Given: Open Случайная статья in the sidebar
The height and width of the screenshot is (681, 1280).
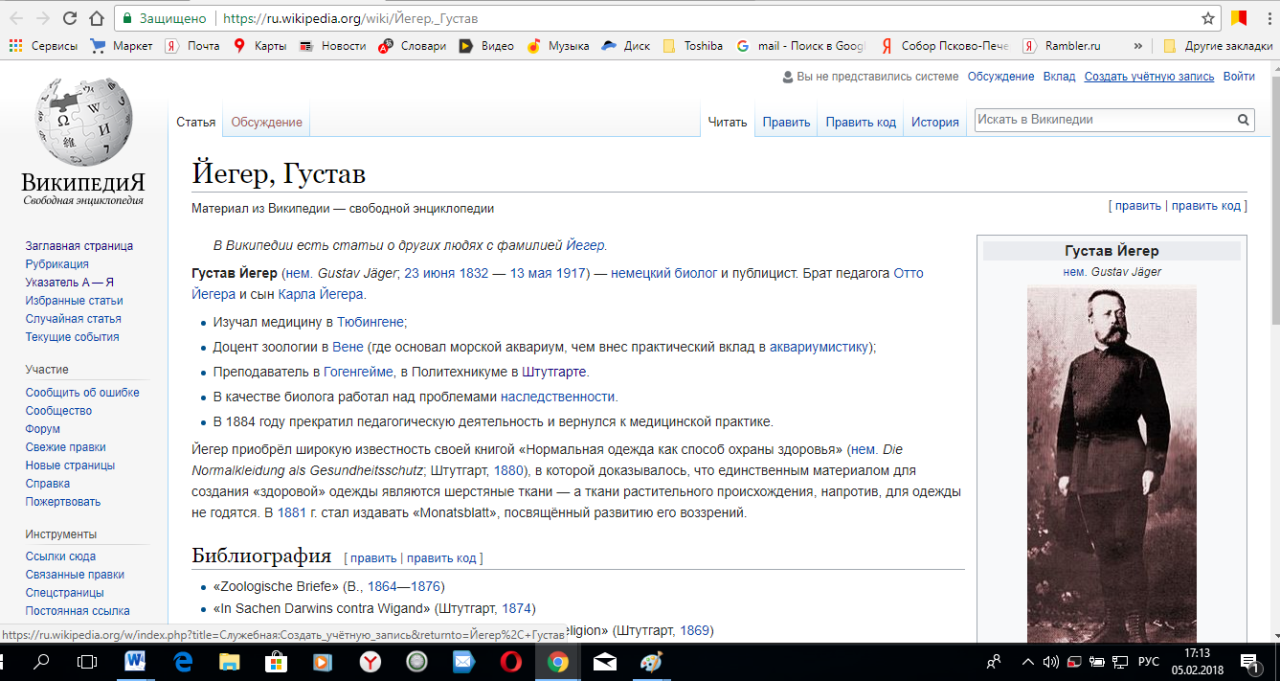Looking at the screenshot, I should 73,319.
